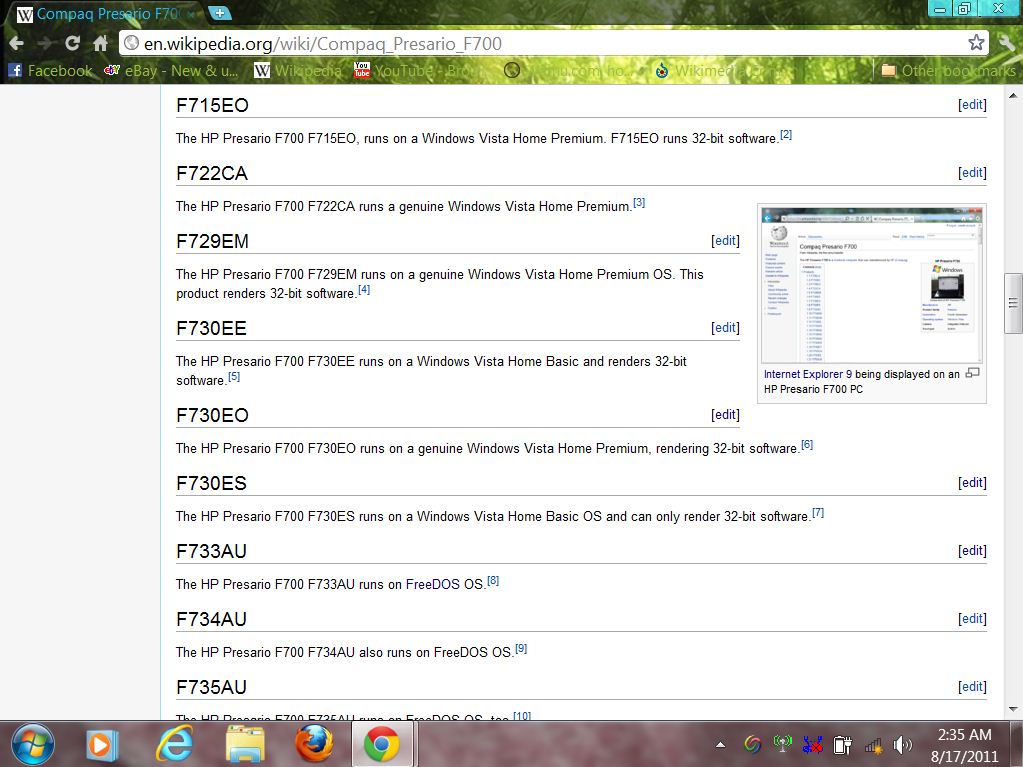This screenshot has width=1023, height=767.
Task: Open the Windows Start menu
Action: pos(32,743)
